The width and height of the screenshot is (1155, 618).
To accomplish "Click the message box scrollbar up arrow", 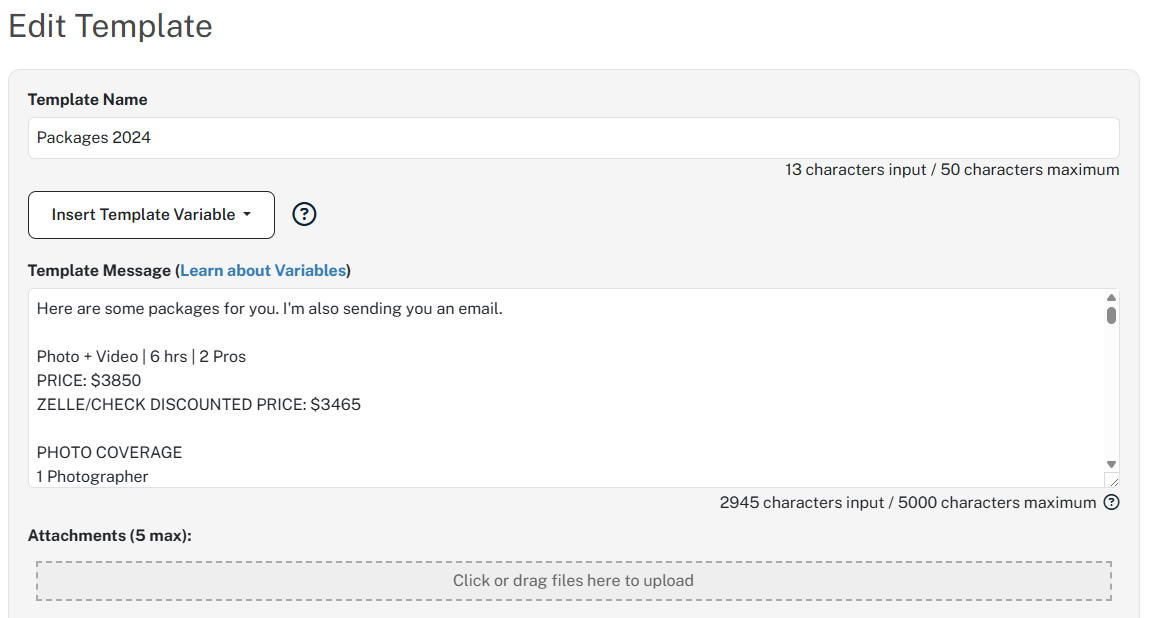I will [x=1111, y=298].
